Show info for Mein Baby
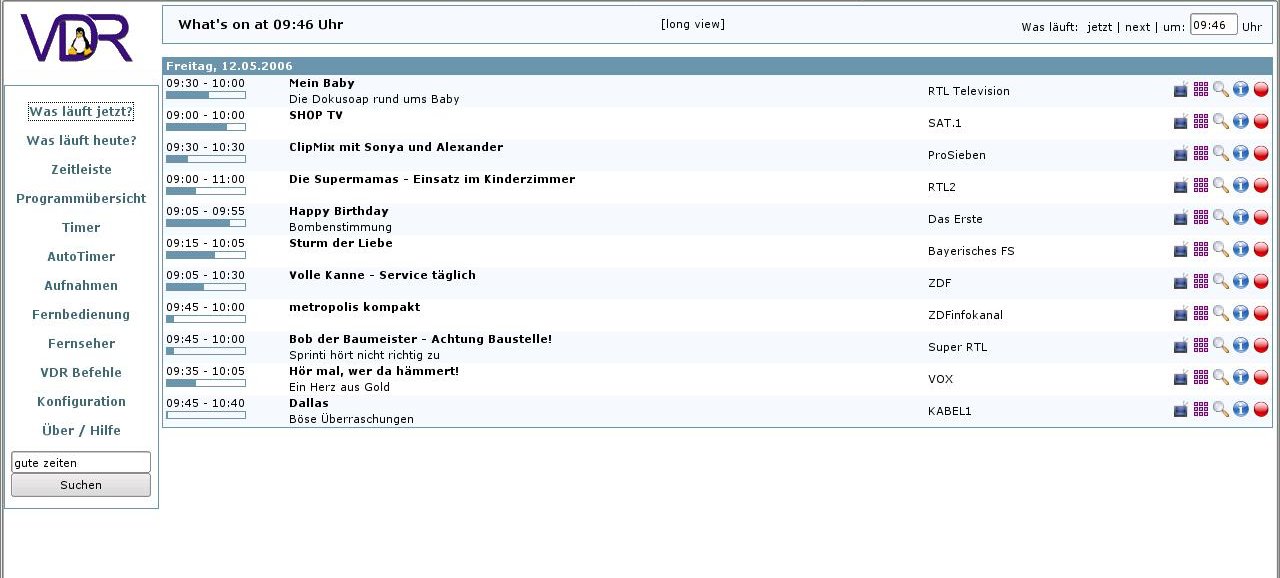Screen dimensions: 1280x578 pos(1241,90)
